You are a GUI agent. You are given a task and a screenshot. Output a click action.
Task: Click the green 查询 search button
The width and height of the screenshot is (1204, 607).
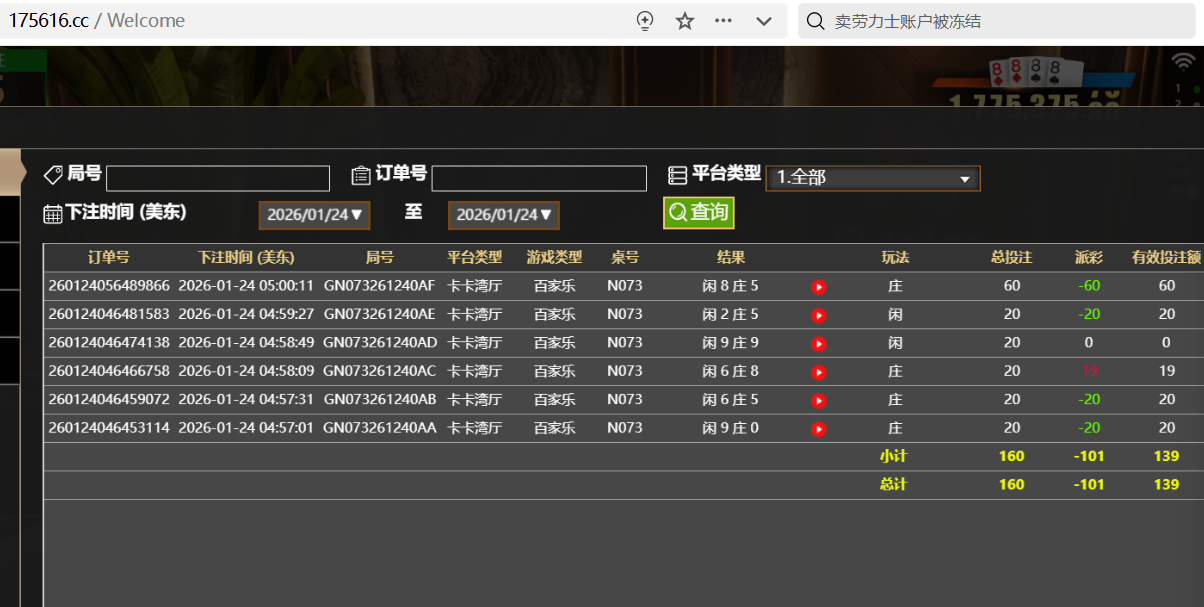point(698,213)
